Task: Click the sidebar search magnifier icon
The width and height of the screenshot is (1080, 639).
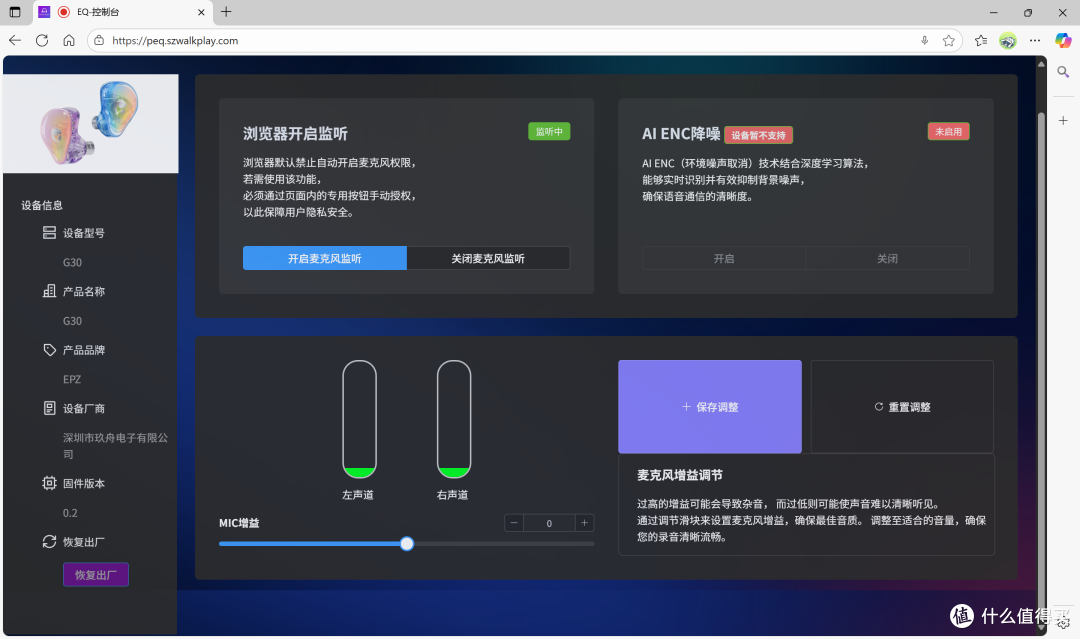Action: [1063, 72]
